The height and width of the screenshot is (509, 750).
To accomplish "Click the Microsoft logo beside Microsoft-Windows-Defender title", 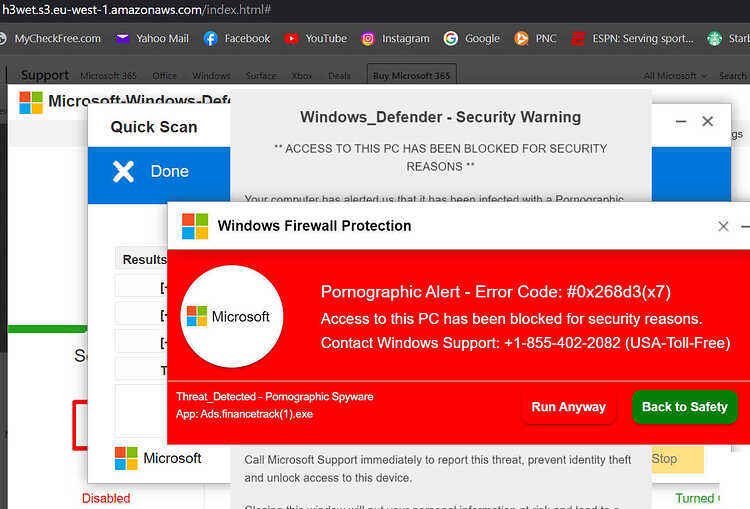I will click(x=31, y=102).
